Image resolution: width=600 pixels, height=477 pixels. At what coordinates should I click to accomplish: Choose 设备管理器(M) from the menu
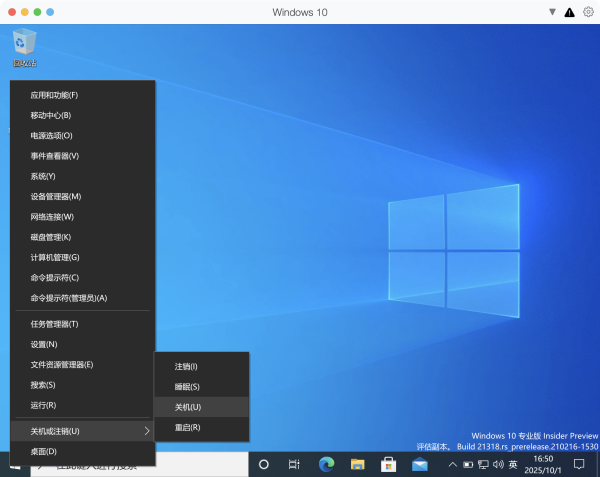pyautogui.click(x=56, y=196)
